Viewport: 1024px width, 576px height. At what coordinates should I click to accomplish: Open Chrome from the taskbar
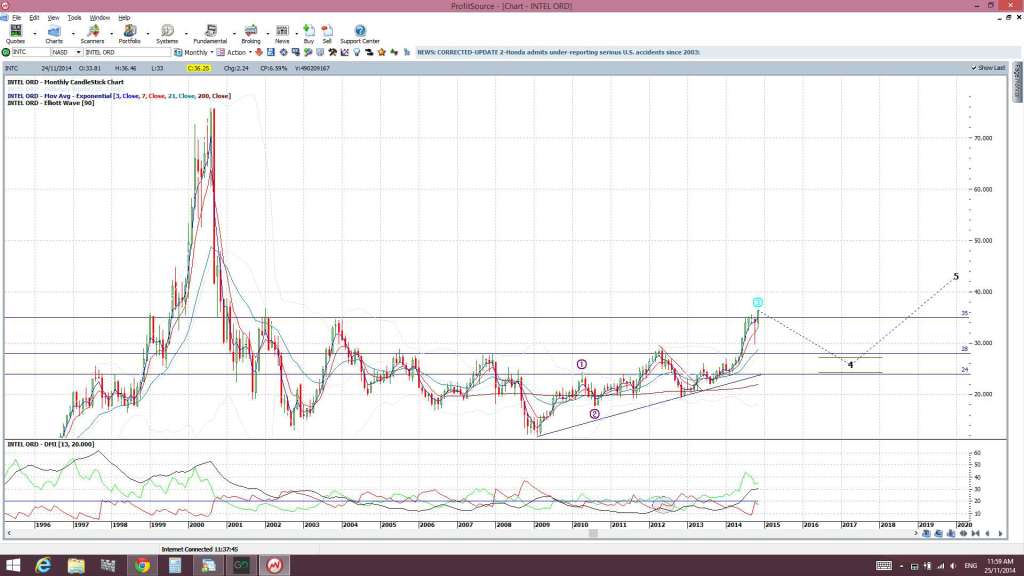(x=142, y=566)
